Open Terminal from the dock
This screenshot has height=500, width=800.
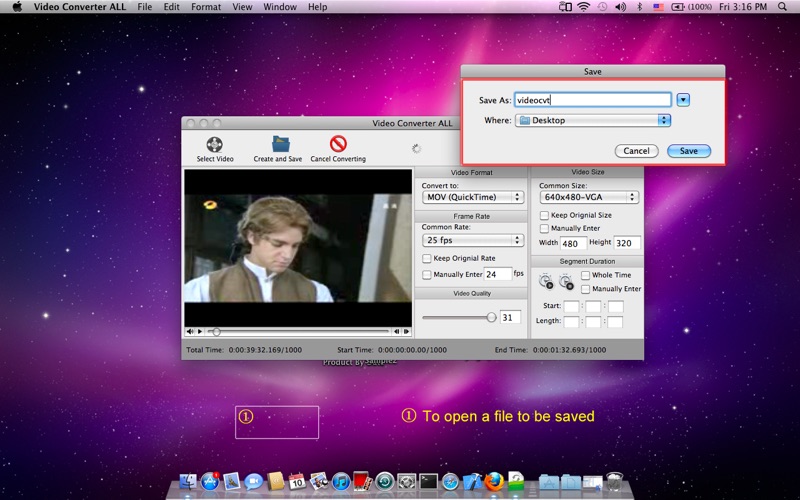[429, 481]
